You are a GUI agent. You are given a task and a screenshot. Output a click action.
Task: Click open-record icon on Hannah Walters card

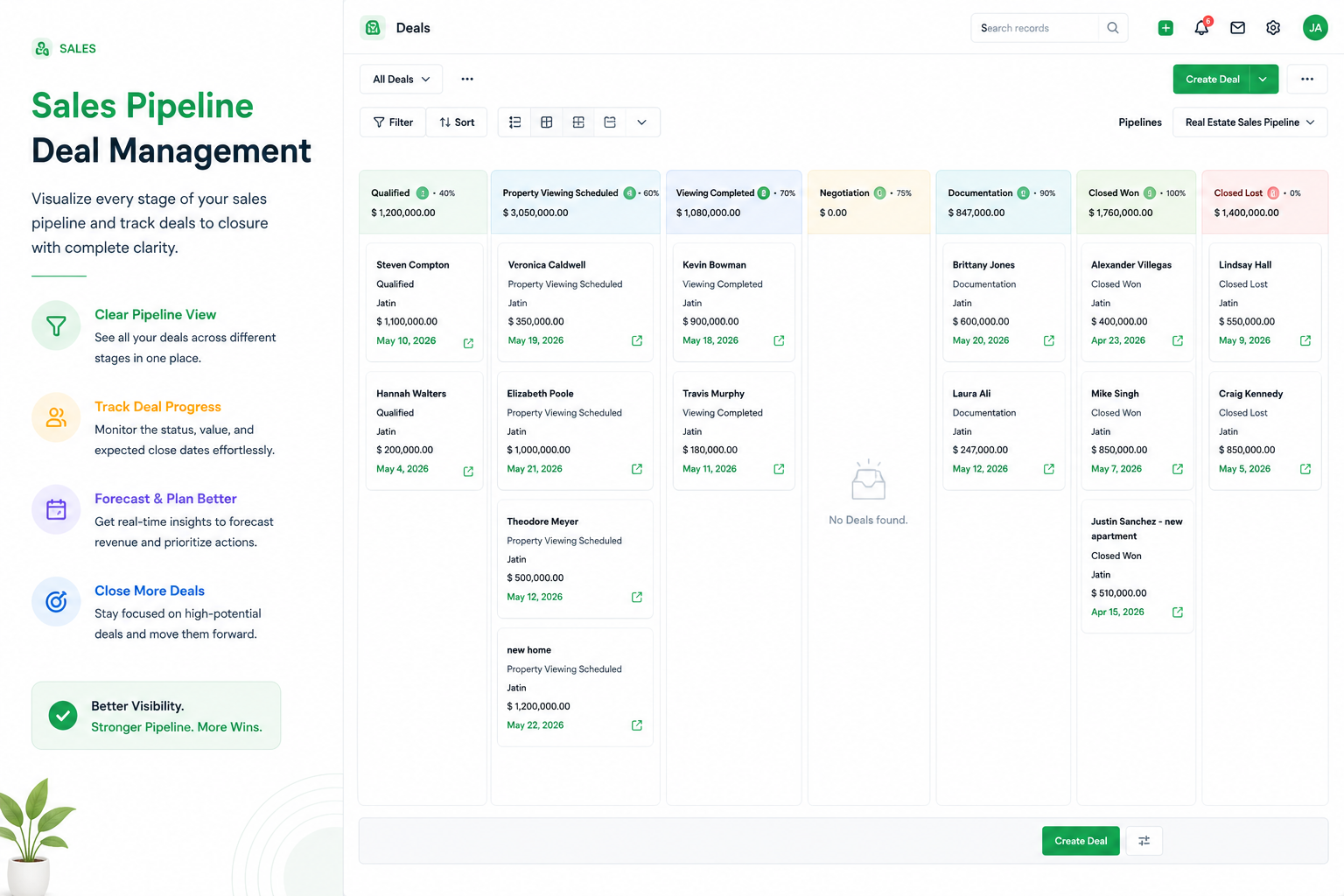tap(468, 472)
